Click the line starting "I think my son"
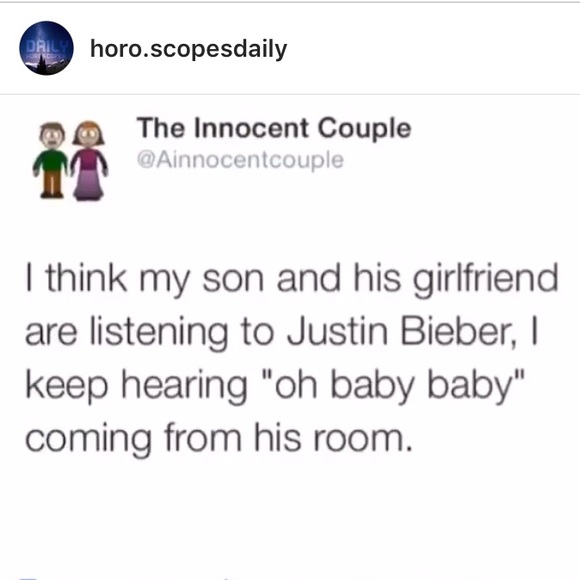 291,280
